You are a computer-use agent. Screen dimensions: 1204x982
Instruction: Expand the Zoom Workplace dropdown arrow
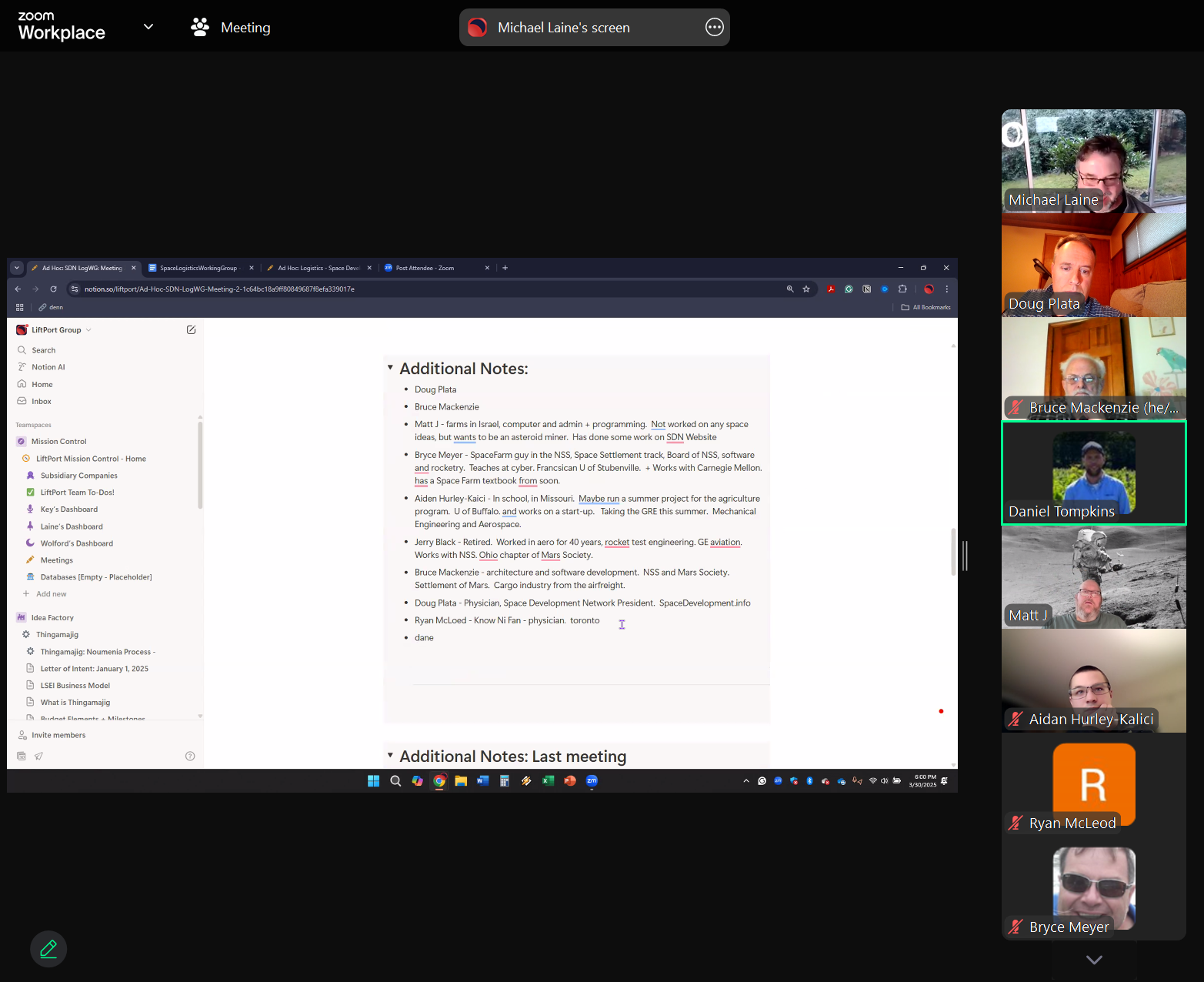[x=148, y=27]
